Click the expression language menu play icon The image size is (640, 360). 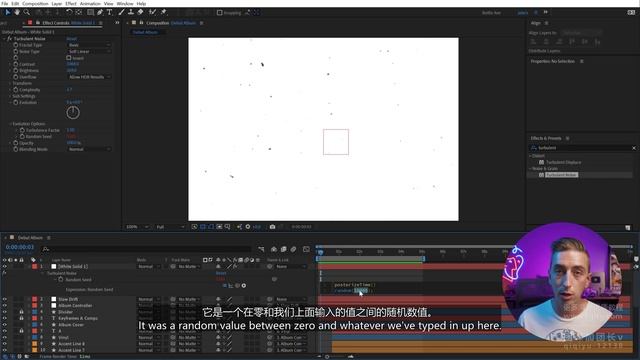[244, 286]
